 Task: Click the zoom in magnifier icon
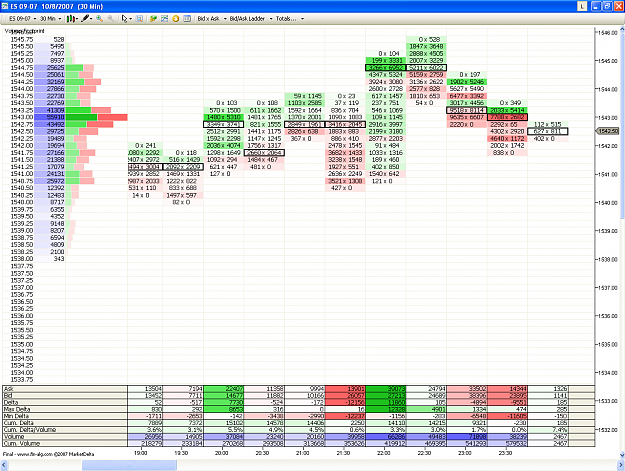click(x=99, y=19)
